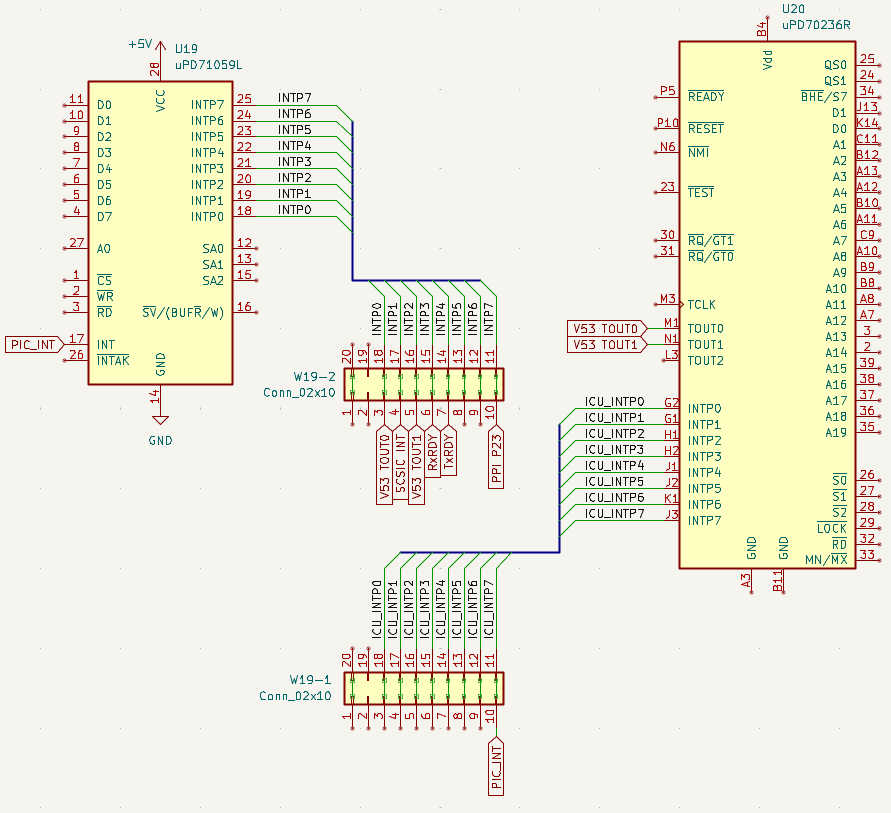This screenshot has height=813, width=891.
Task: Click the uPD70236R value text of U20
Action: pyautogui.click(x=816, y=23)
